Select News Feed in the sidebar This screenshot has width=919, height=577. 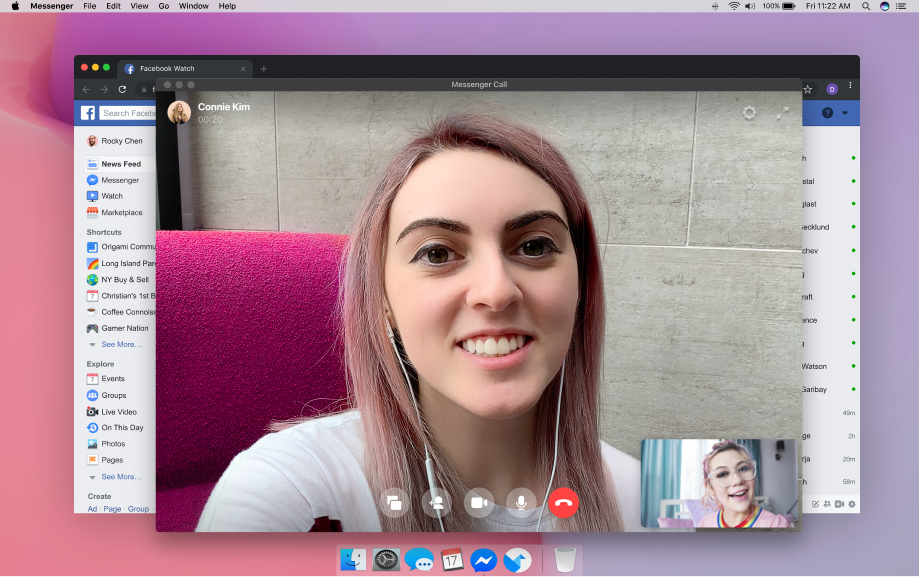(120, 164)
